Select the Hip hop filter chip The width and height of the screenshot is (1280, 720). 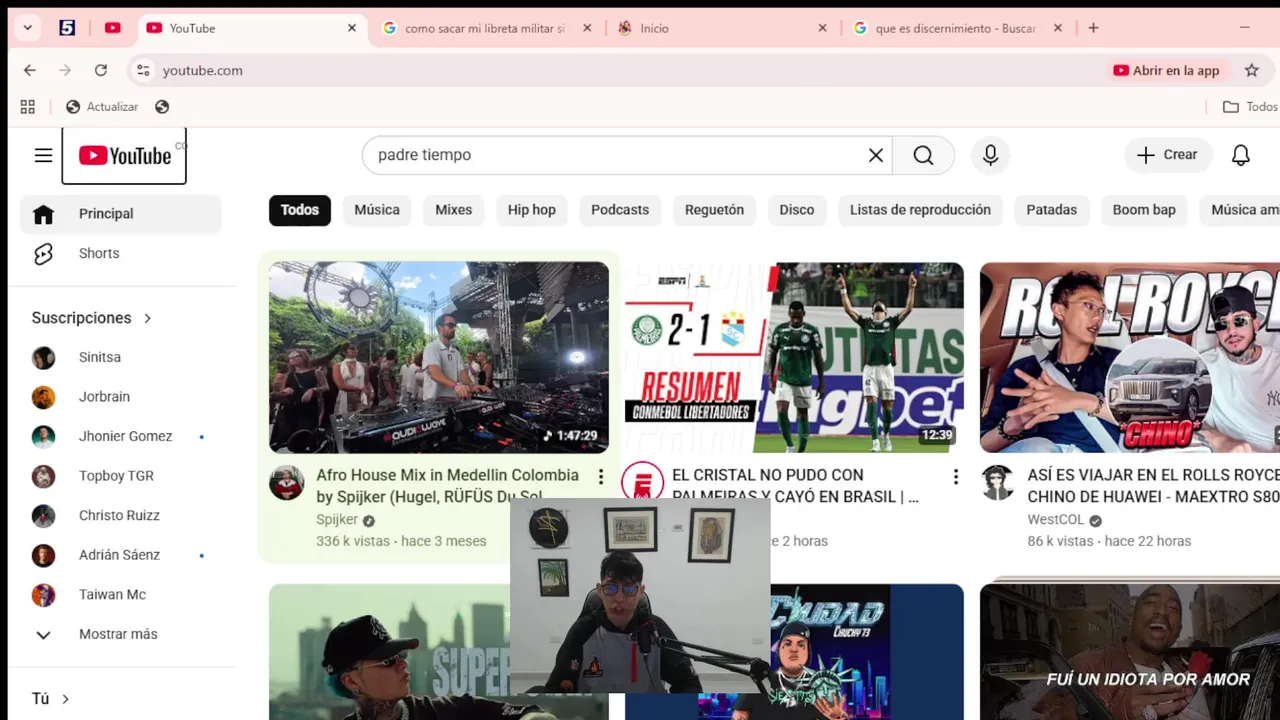point(532,210)
